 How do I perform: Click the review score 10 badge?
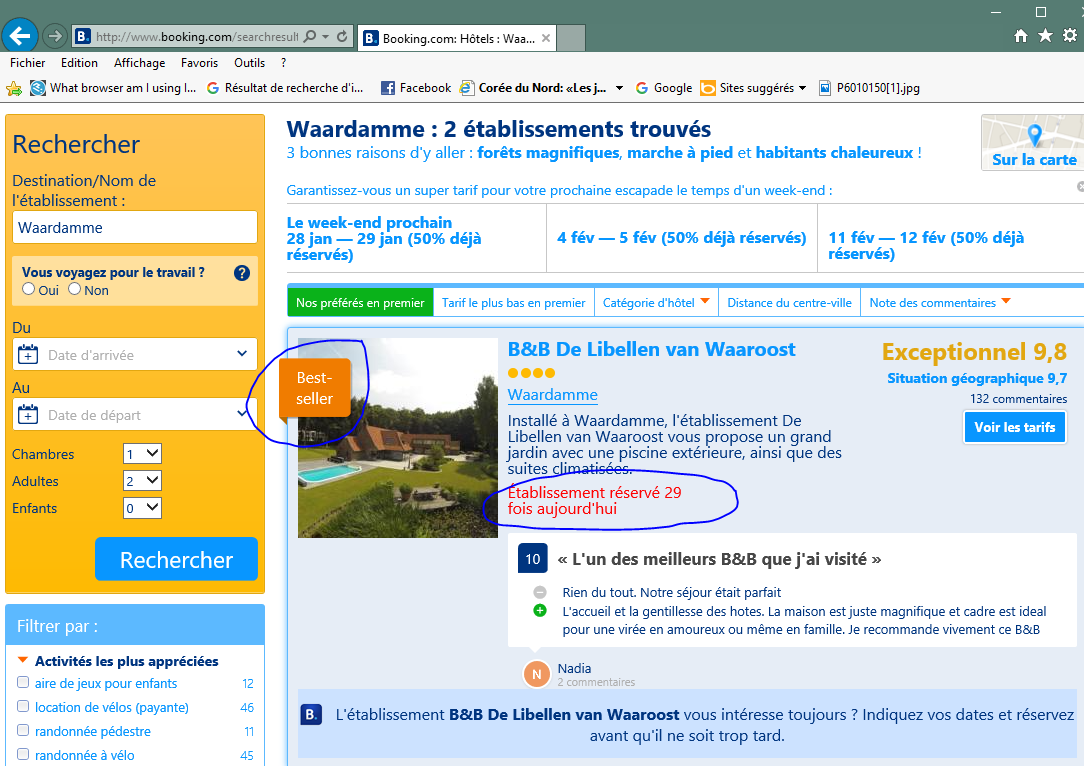(532, 559)
